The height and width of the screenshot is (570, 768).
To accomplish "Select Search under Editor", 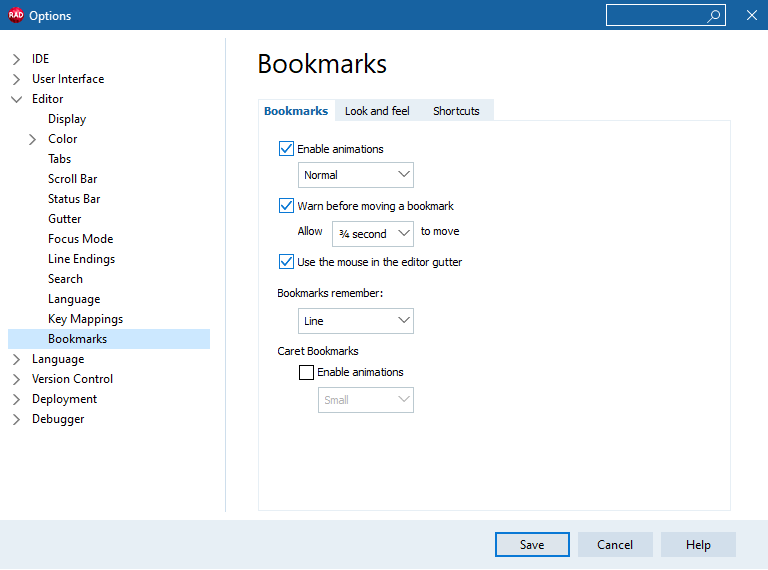I will tap(65, 279).
